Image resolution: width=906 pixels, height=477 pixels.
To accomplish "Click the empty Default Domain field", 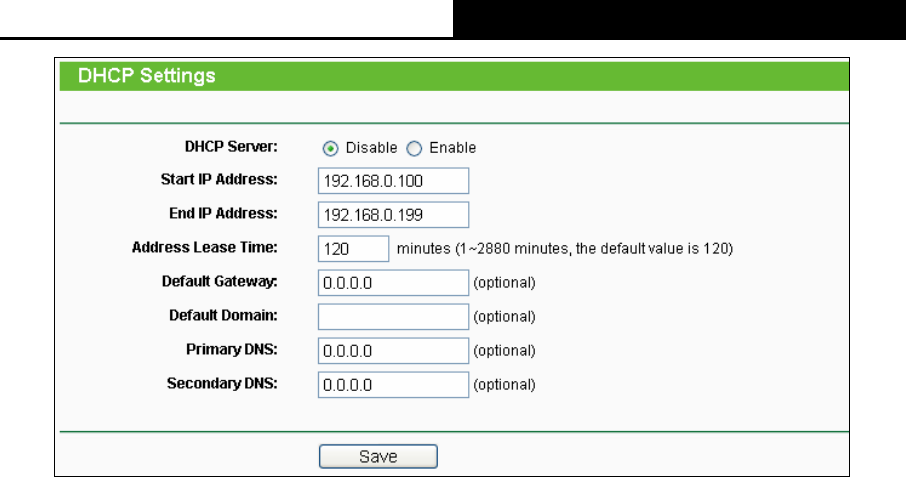I will [x=393, y=316].
